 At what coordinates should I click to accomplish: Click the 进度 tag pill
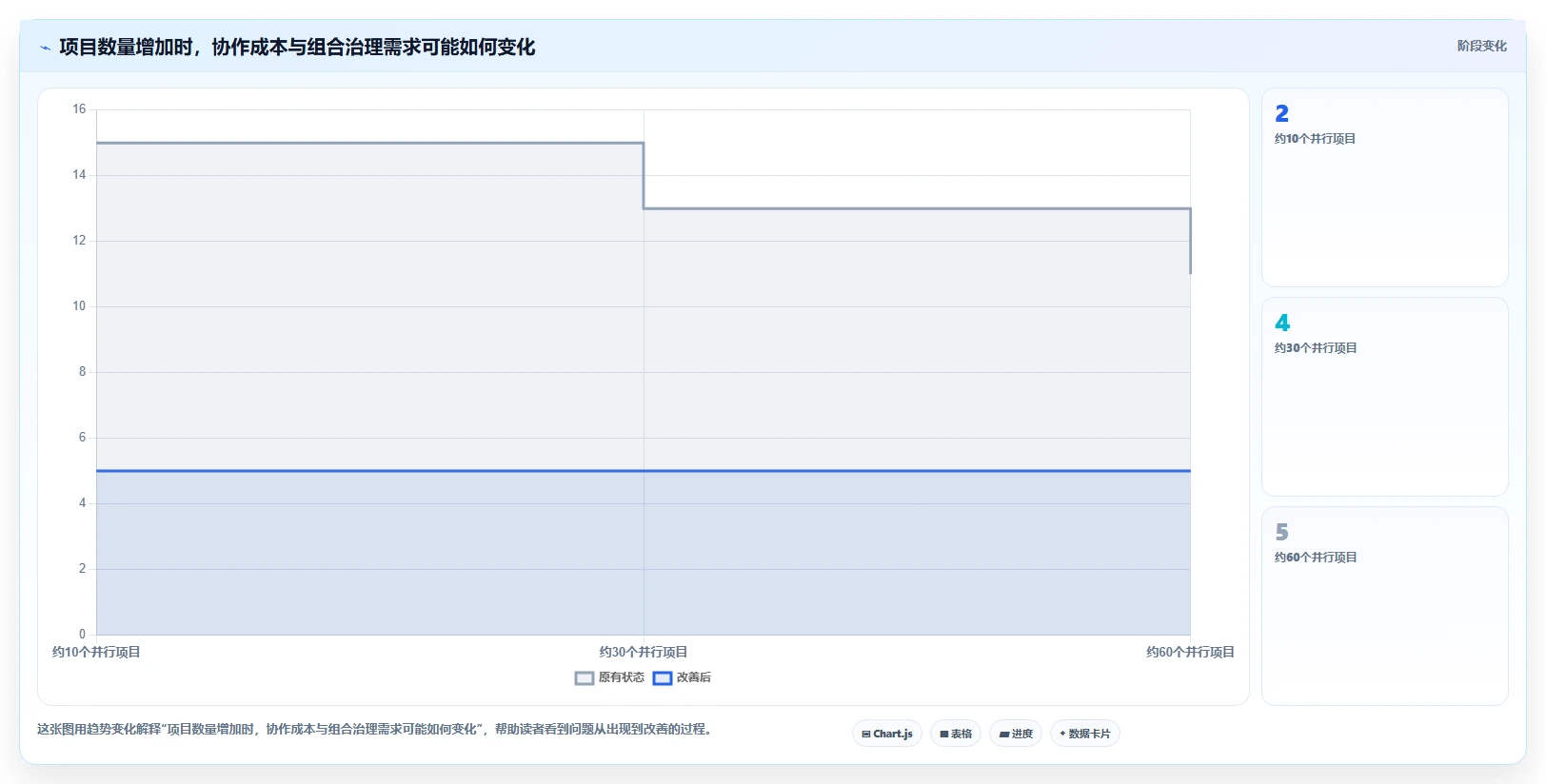tap(1016, 734)
